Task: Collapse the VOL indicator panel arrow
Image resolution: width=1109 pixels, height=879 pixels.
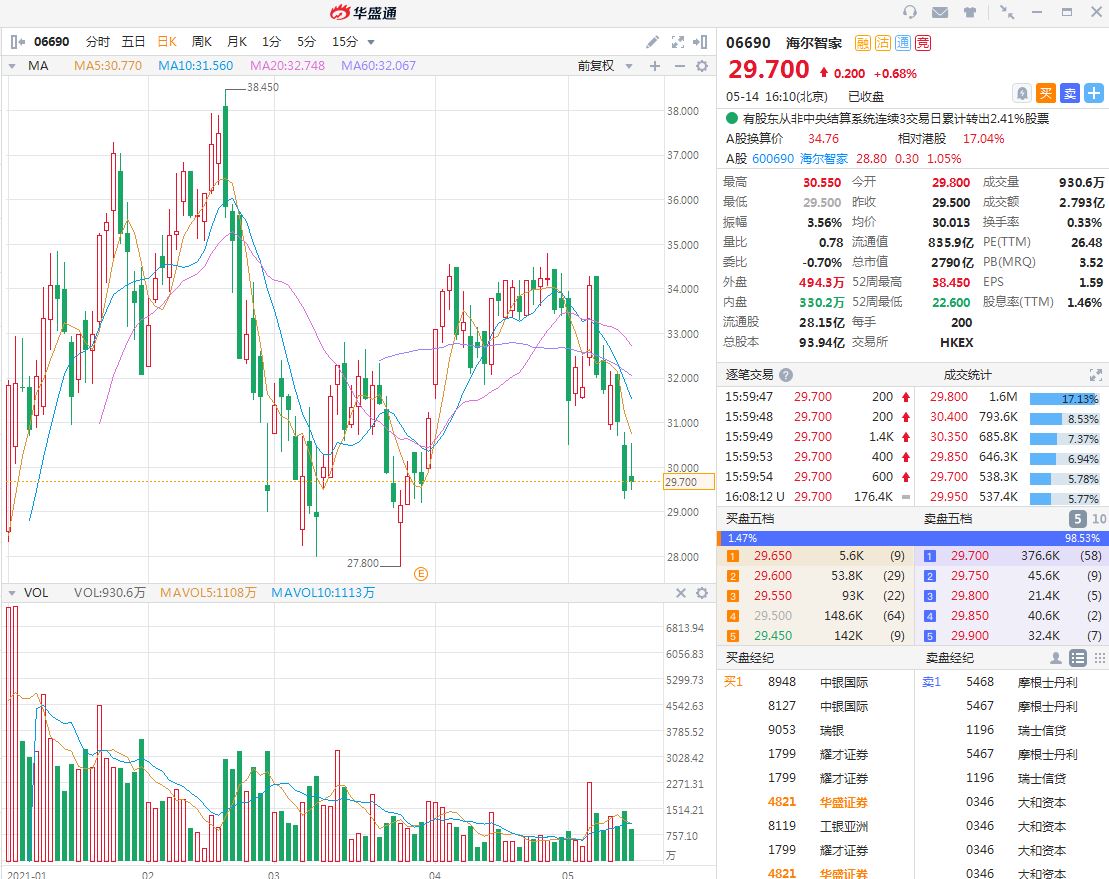Action: (x=12, y=593)
